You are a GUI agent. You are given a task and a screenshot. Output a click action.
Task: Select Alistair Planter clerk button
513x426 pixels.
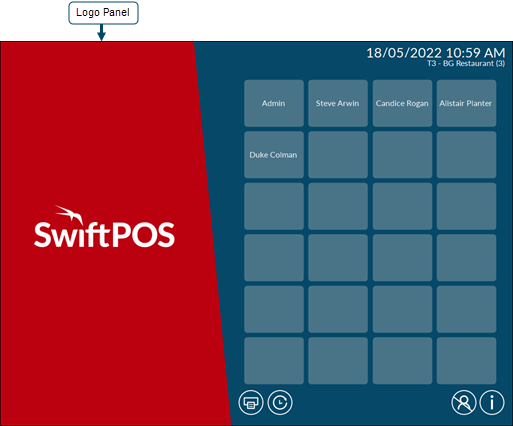tap(466, 103)
